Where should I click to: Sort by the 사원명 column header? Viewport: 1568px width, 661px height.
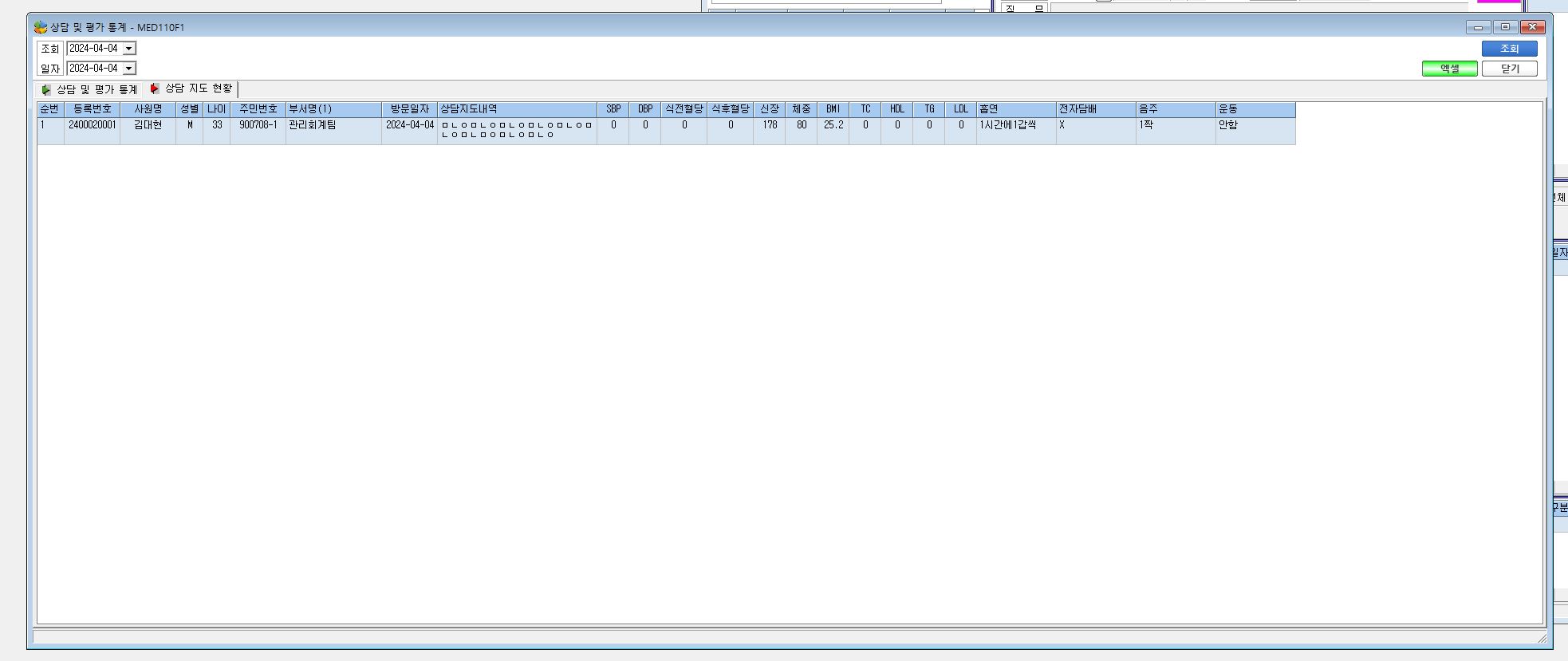tap(148, 109)
